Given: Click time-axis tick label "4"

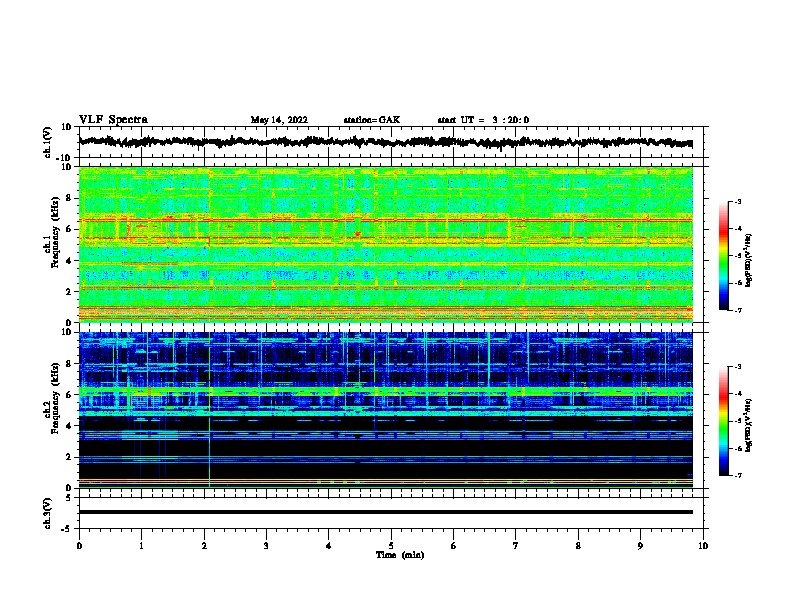Looking at the screenshot, I should 329,546.
